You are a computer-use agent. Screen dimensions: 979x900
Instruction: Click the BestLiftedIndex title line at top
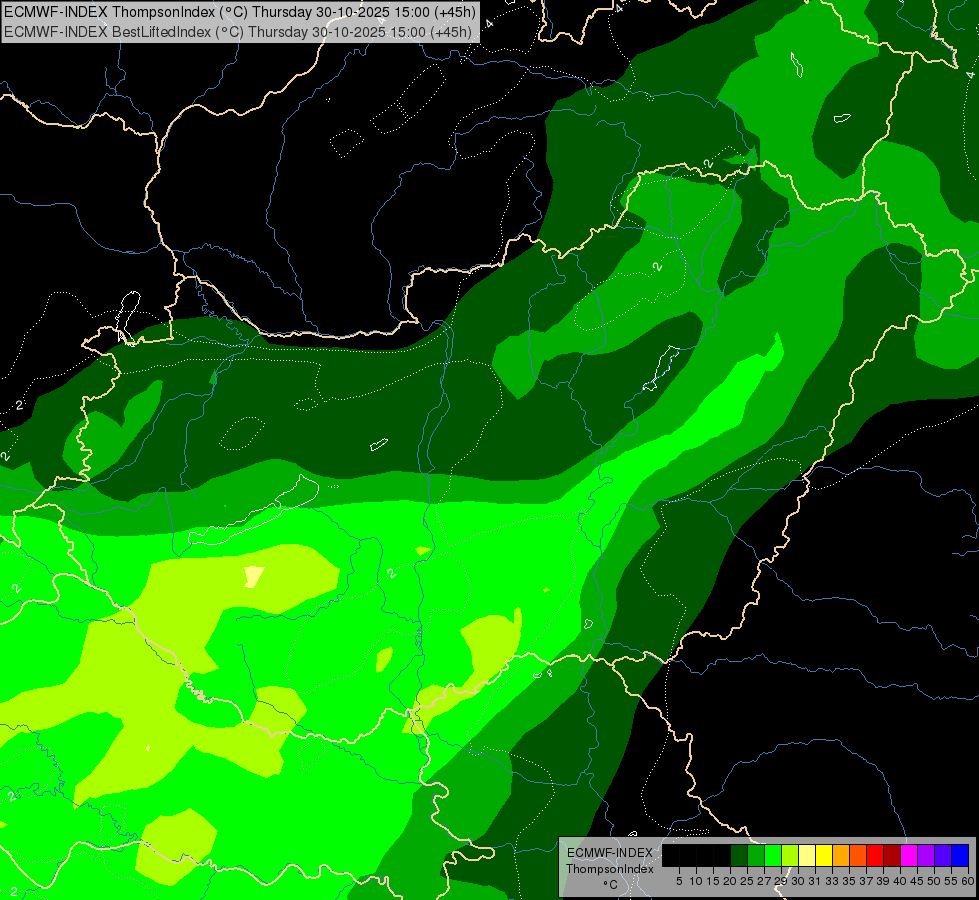(x=238, y=32)
